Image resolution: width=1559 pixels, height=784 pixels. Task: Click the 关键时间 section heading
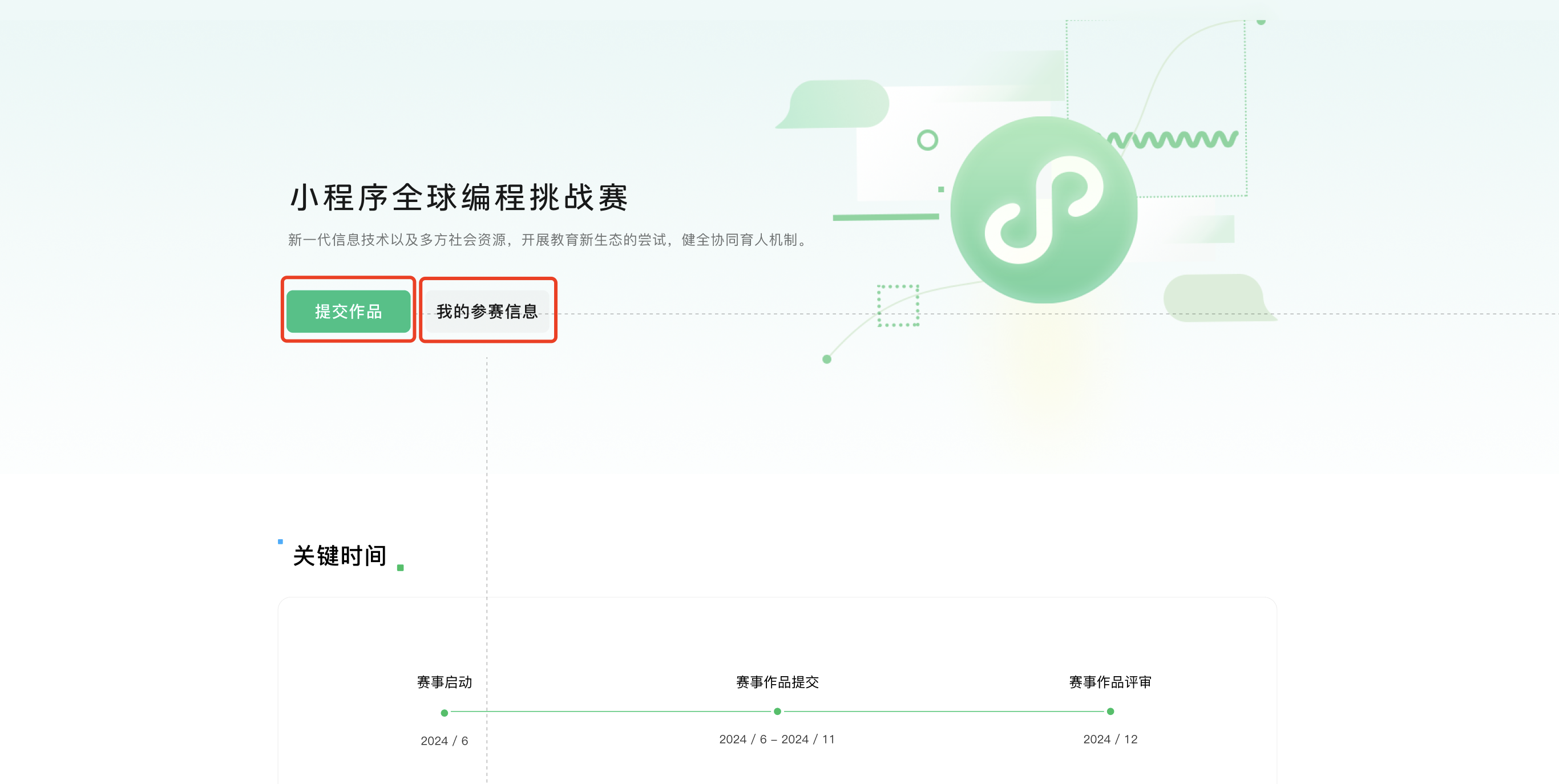[x=340, y=555]
